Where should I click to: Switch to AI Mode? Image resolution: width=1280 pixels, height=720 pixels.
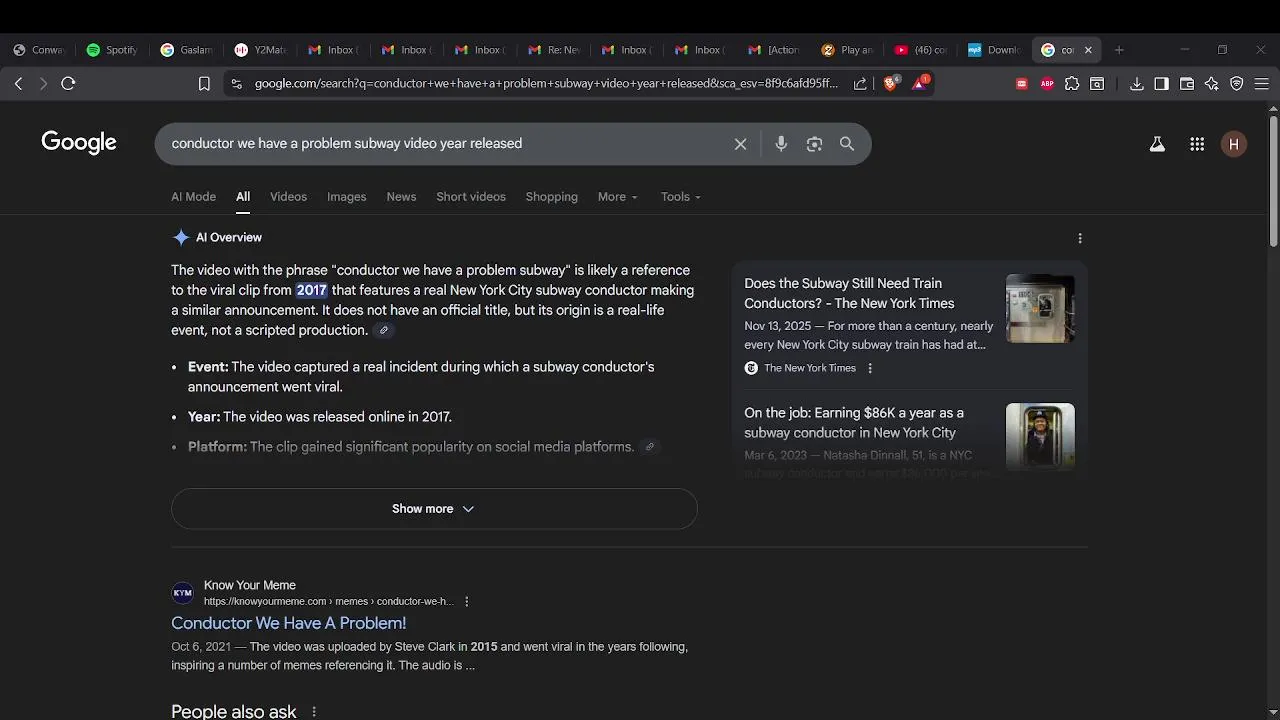coord(193,197)
